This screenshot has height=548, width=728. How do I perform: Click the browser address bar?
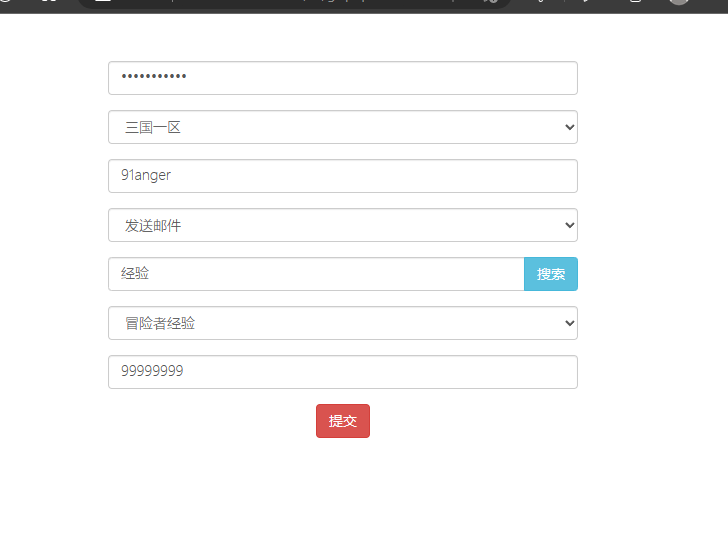tap(300, 2)
